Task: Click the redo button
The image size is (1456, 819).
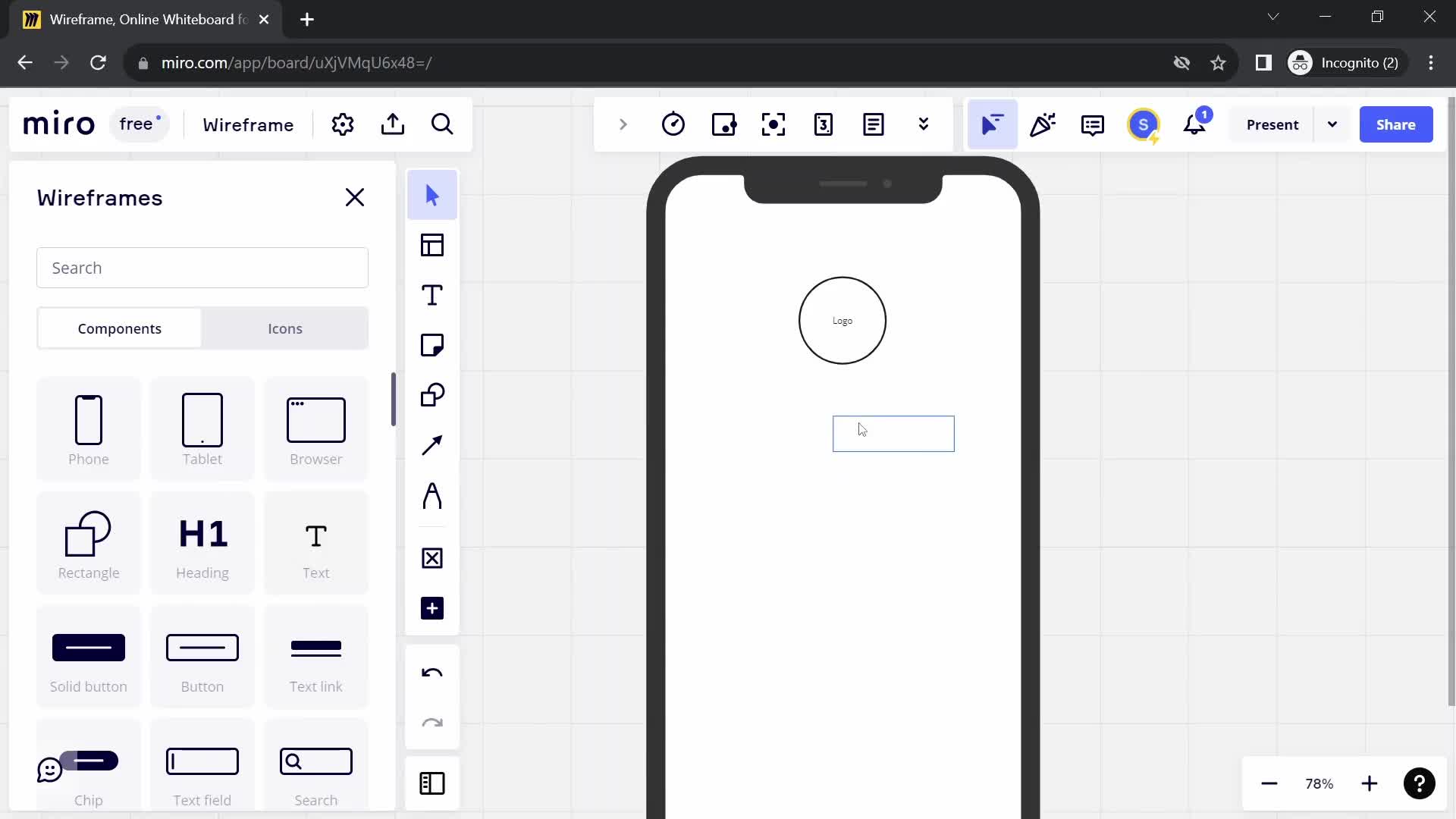Action: click(432, 723)
